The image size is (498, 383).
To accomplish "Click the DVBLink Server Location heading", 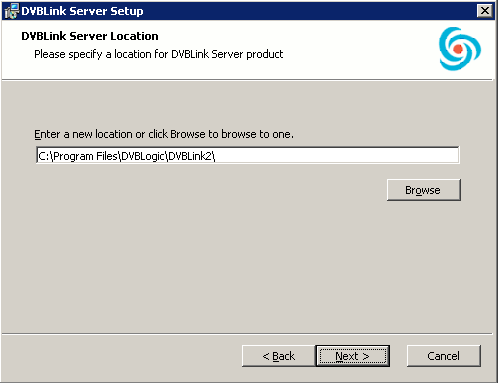I will click(90, 36).
